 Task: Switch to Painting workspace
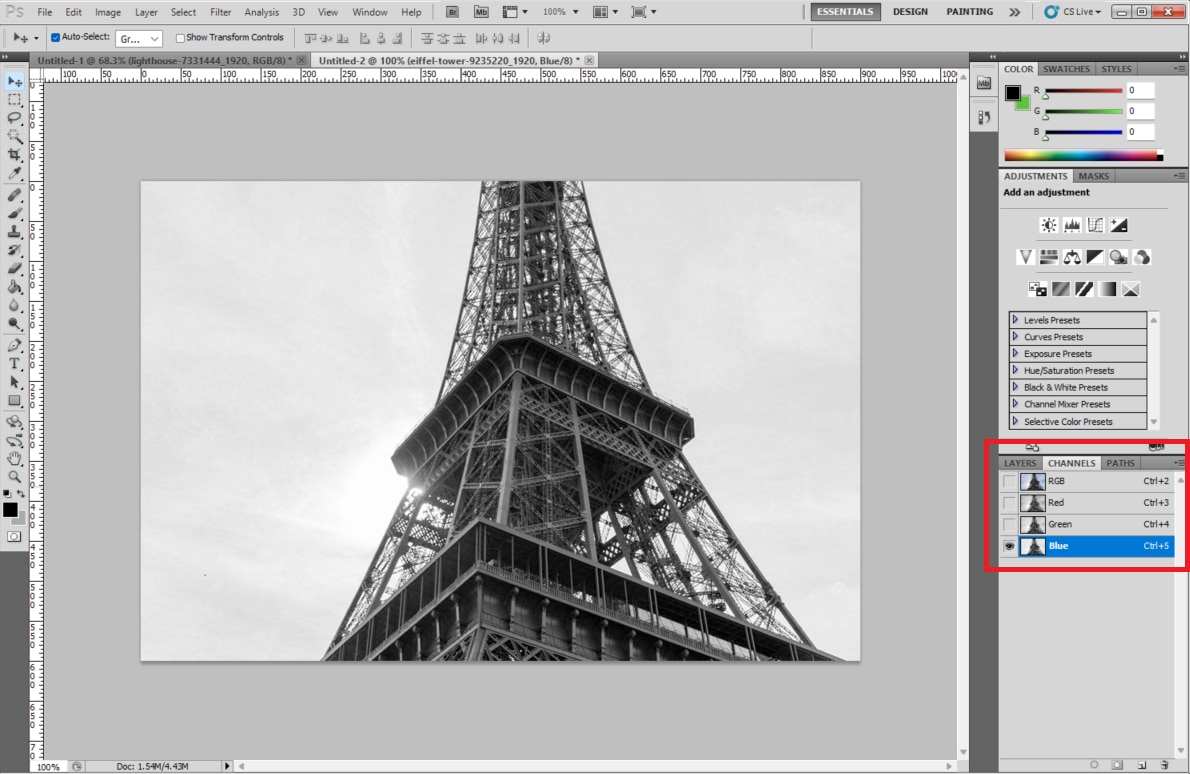(x=970, y=12)
